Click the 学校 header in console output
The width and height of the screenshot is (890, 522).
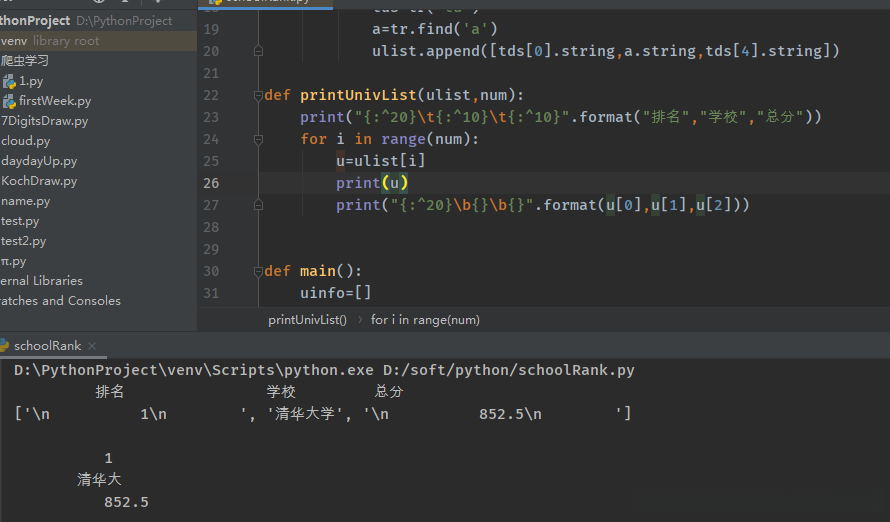tap(281, 392)
